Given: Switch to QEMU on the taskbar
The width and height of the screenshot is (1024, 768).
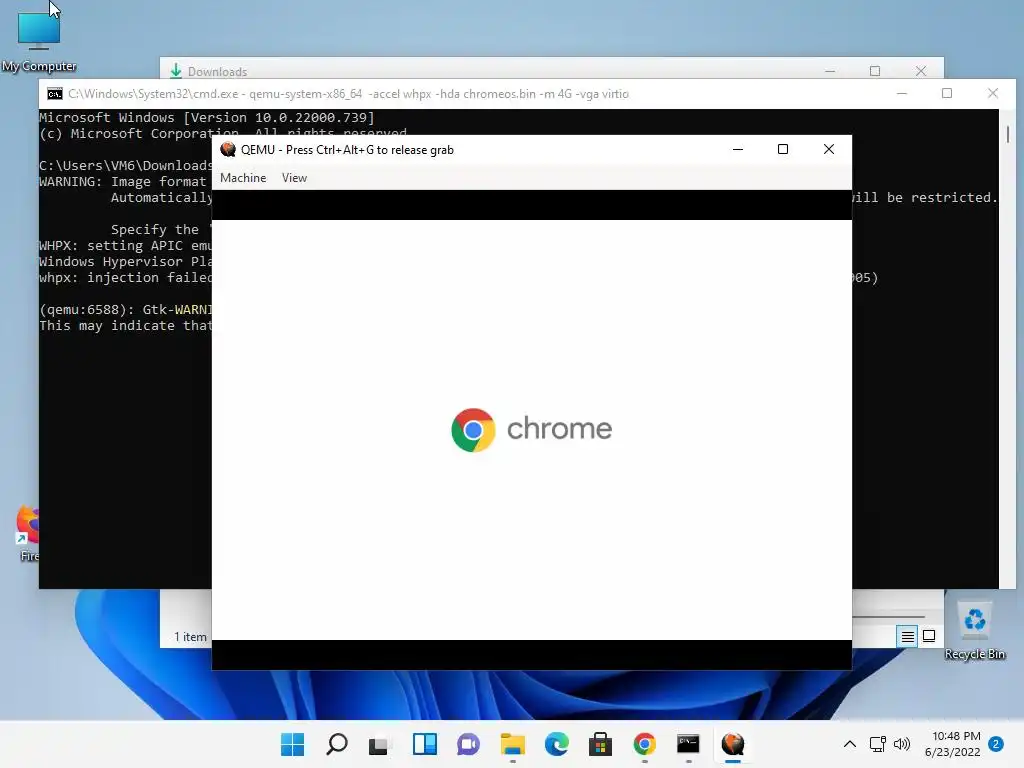Looking at the screenshot, I should pyautogui.click(x=733, y=744).
